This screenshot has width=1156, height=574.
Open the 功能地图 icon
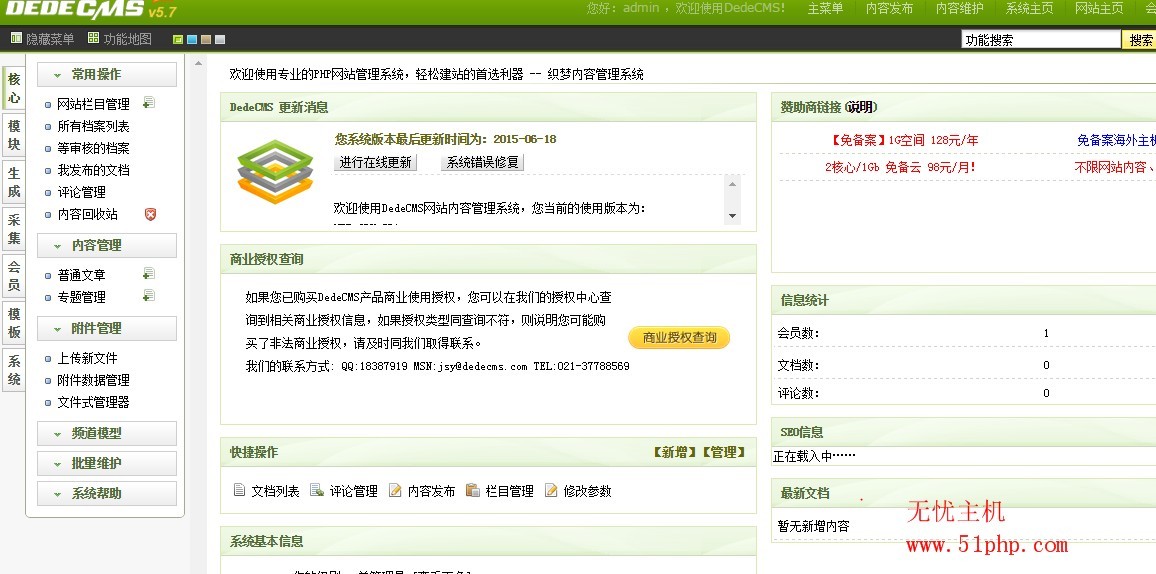93,38
